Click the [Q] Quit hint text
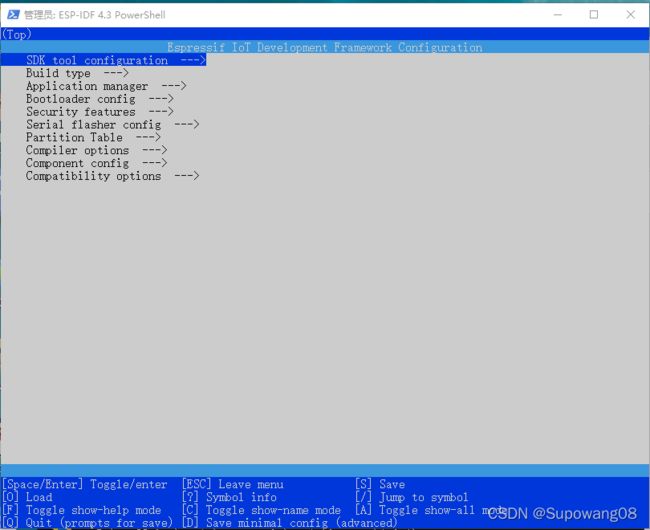 coord(87,523)
